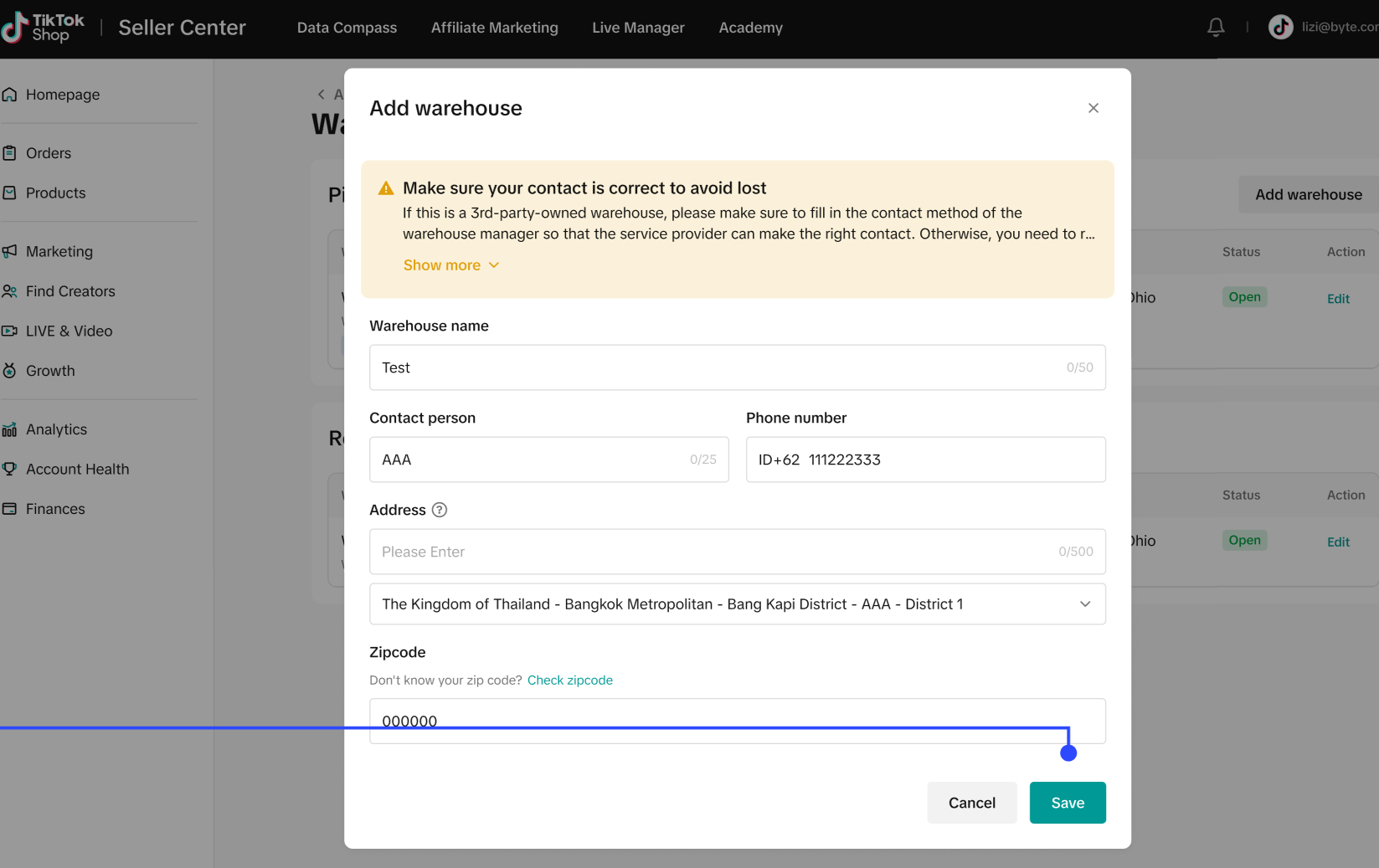Cancel adding the warehouse
The height and width of the screenshot is (868, 1379).
(x=971, y=803)
